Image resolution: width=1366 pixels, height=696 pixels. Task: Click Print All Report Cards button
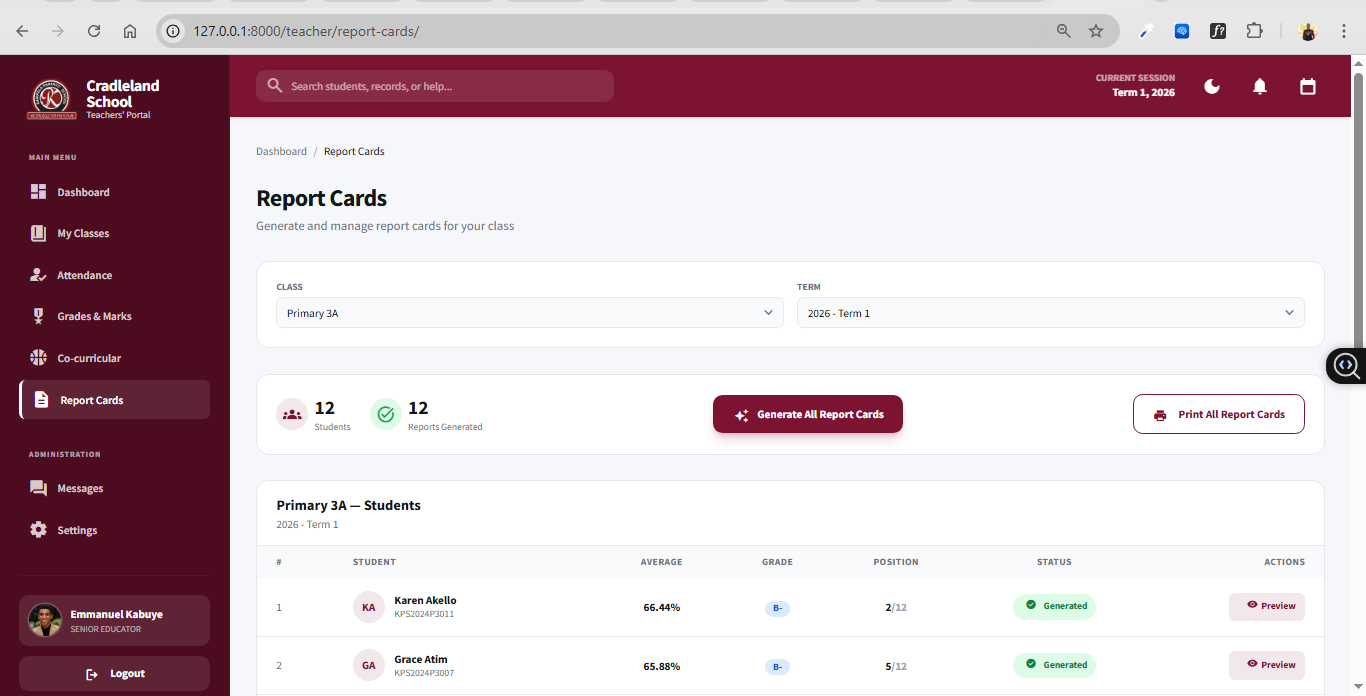tap(1218, 415)
